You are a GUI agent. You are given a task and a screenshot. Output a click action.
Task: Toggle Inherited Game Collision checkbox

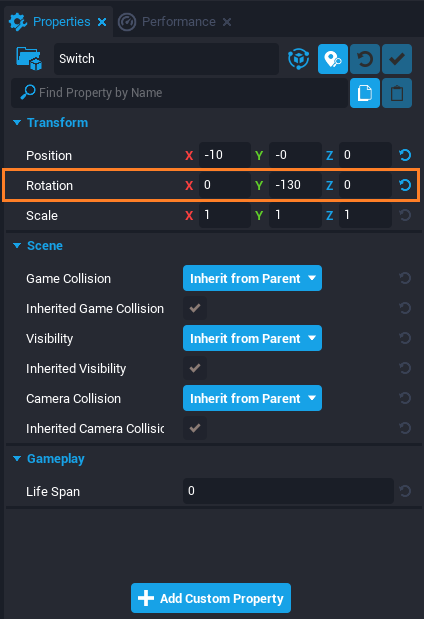click(195, 308)
